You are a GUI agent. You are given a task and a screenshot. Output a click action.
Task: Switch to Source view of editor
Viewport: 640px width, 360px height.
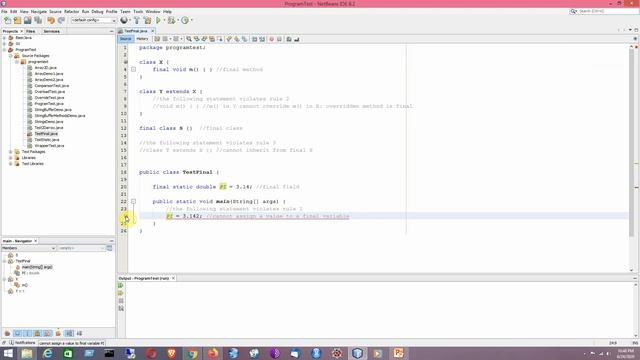point(126,39)
